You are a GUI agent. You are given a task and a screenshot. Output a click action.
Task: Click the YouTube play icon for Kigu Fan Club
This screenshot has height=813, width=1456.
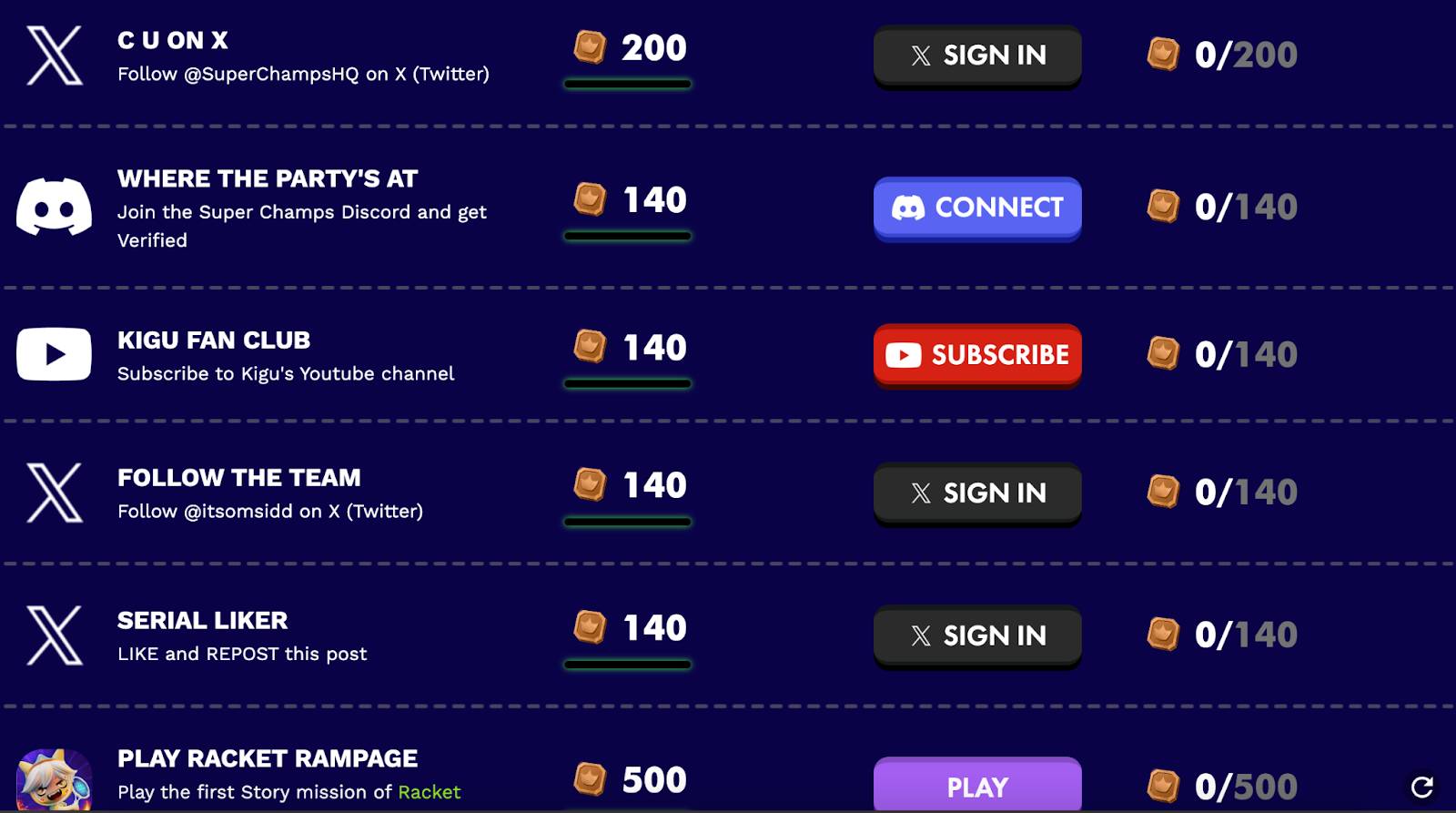[54, 354]
